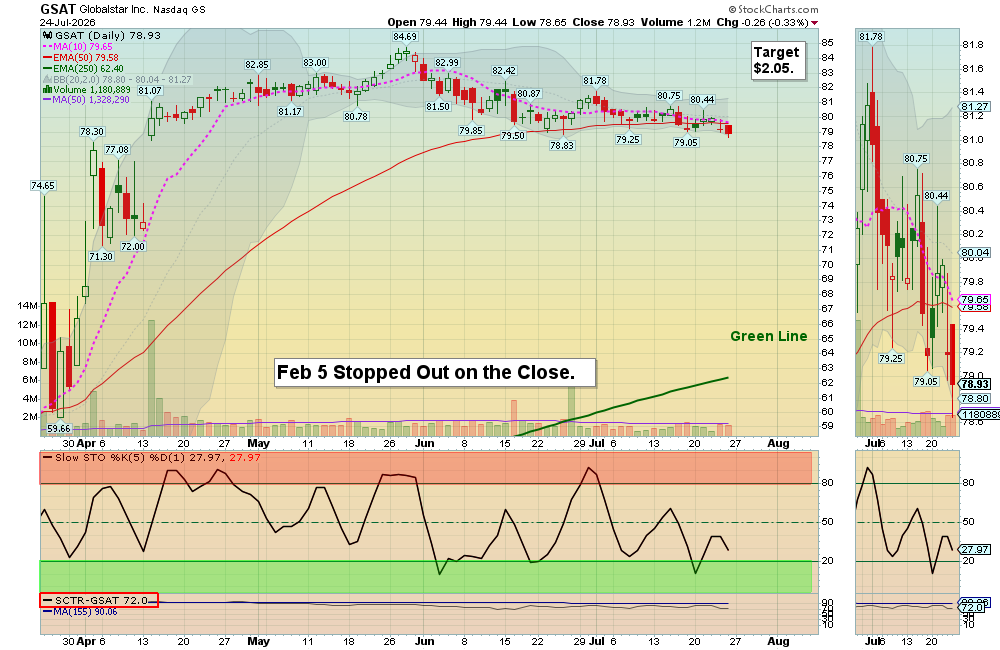The image size is (1000, 650).
Task: Click the 72.00 low price label
Action: [133, 246]
